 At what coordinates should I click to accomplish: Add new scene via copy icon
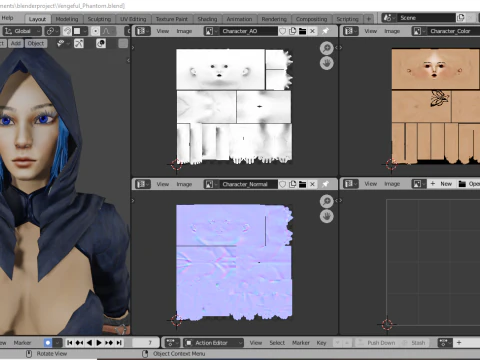coord(461,18)
